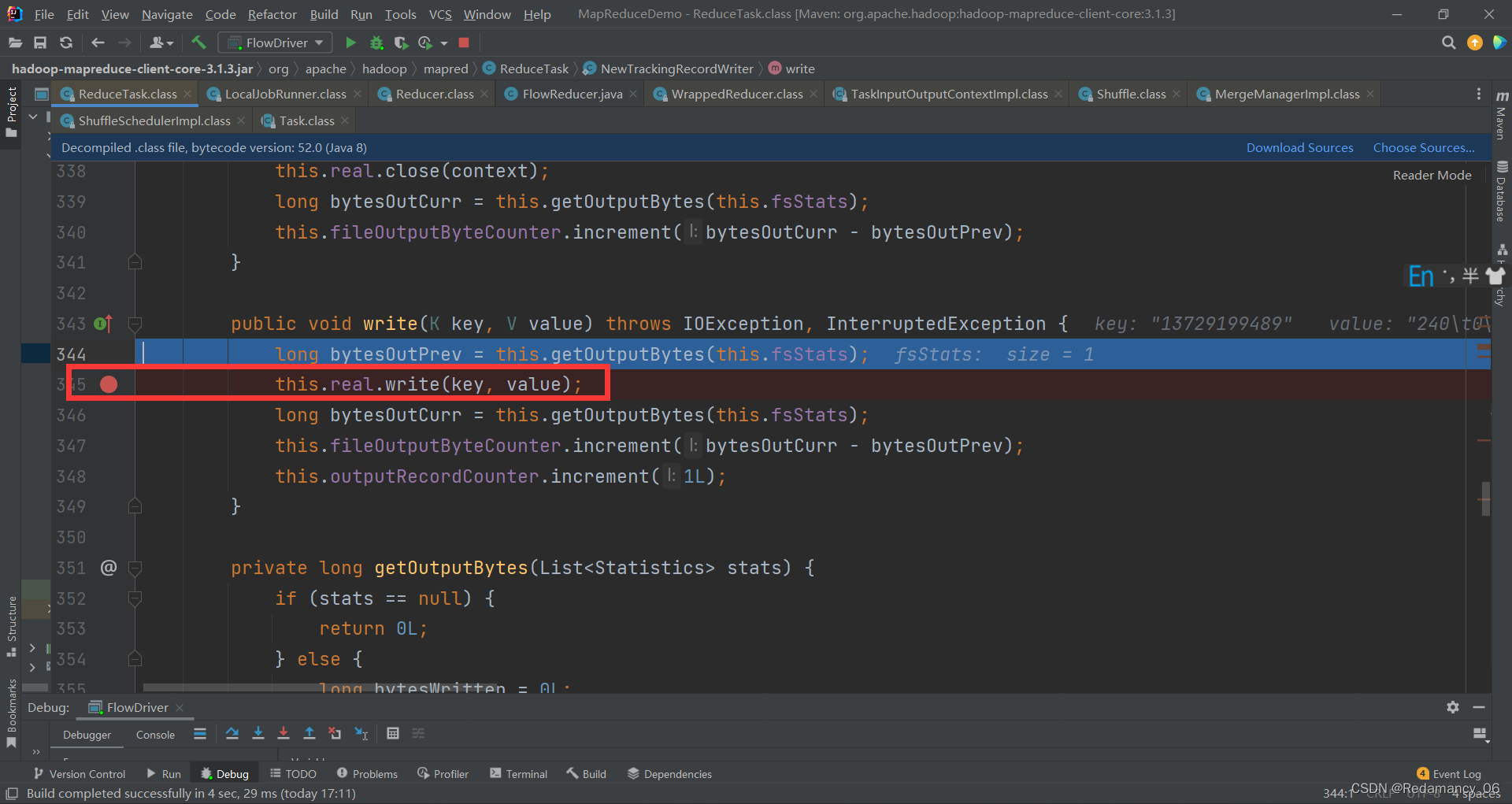Run with profiler icon
Viewport: 1512px width, 804px height.
pyautogui.click(x=425, y=43)
